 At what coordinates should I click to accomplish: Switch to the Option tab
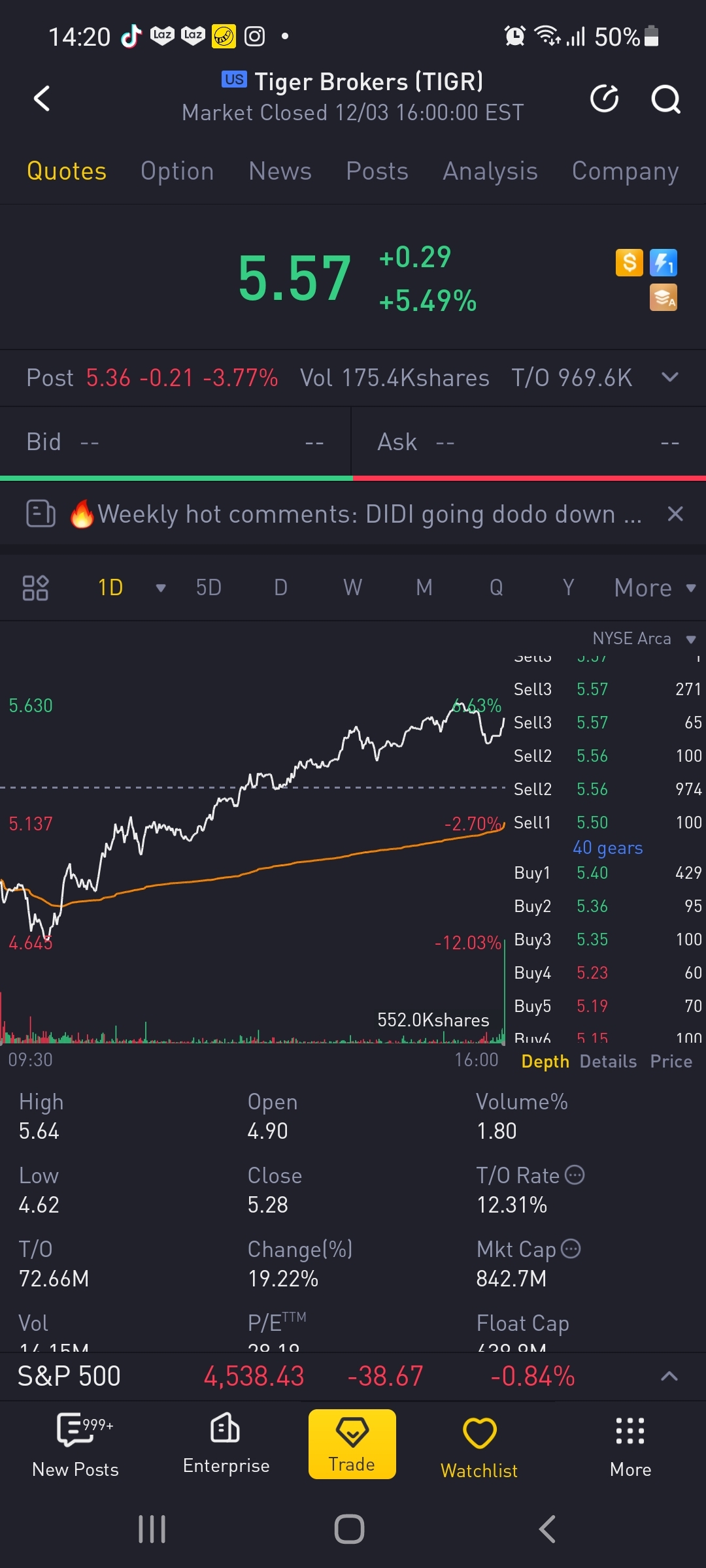177,171
